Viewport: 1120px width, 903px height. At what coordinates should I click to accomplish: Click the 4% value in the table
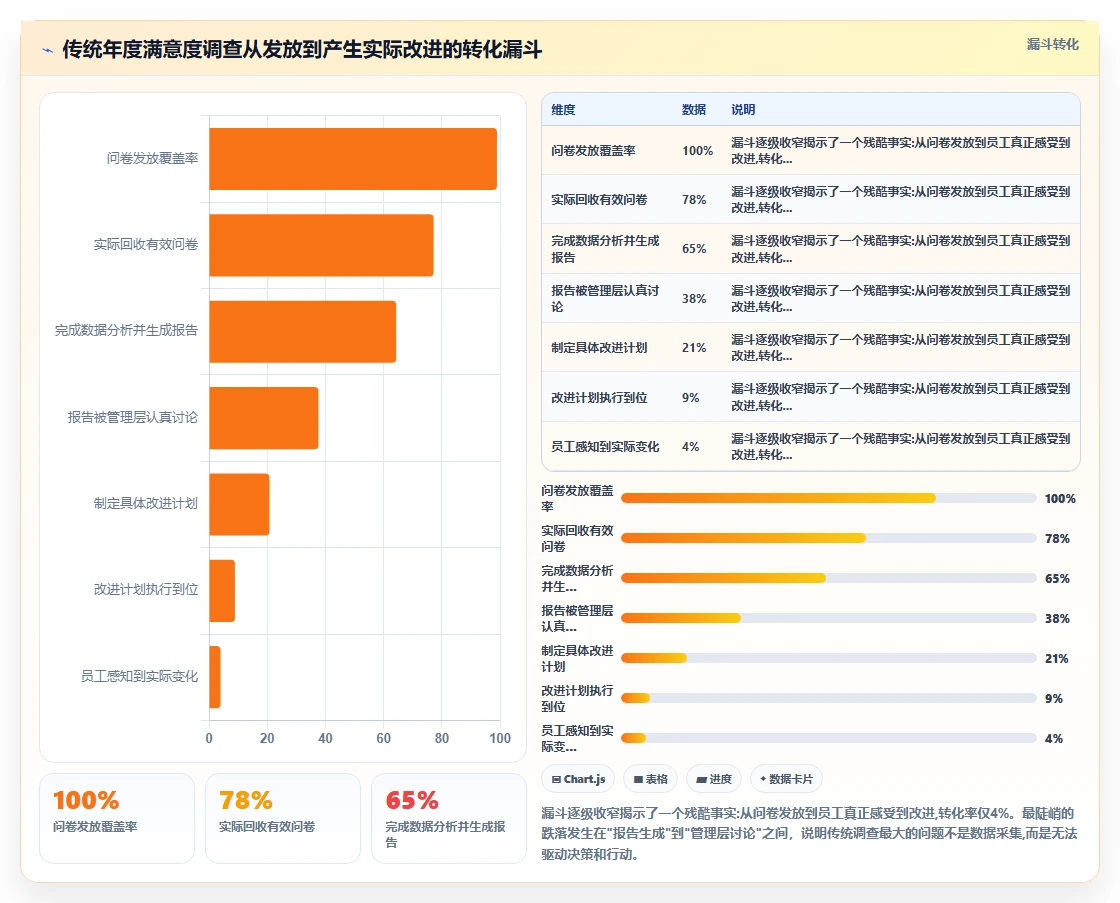pos(690,446)
